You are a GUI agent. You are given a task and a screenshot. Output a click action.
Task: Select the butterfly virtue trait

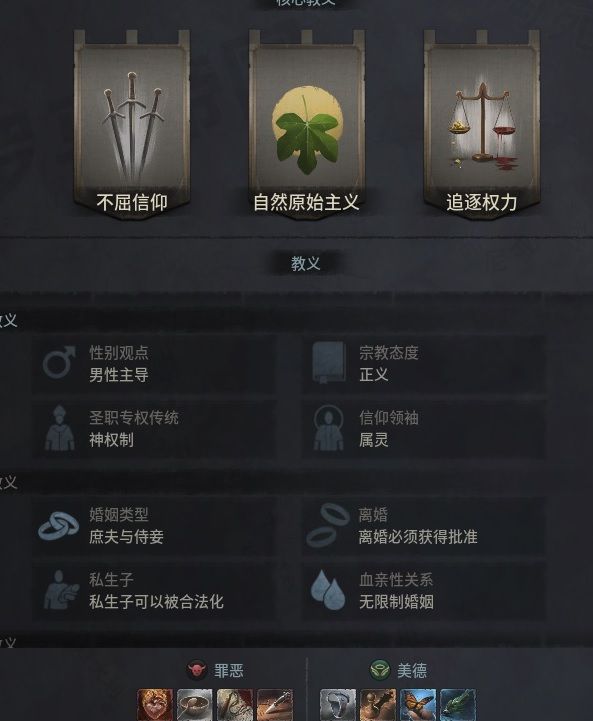418,705
